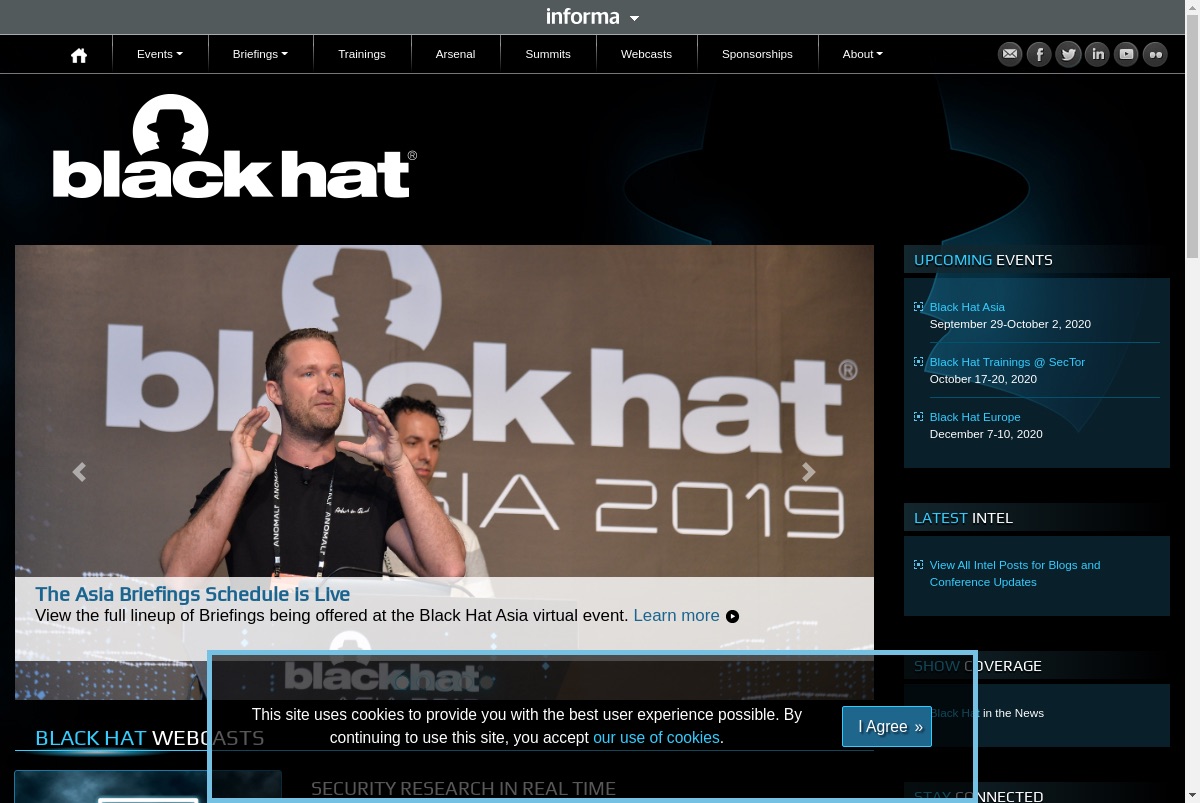Open the Briefings dropdown menu

(x=260, y=54)
